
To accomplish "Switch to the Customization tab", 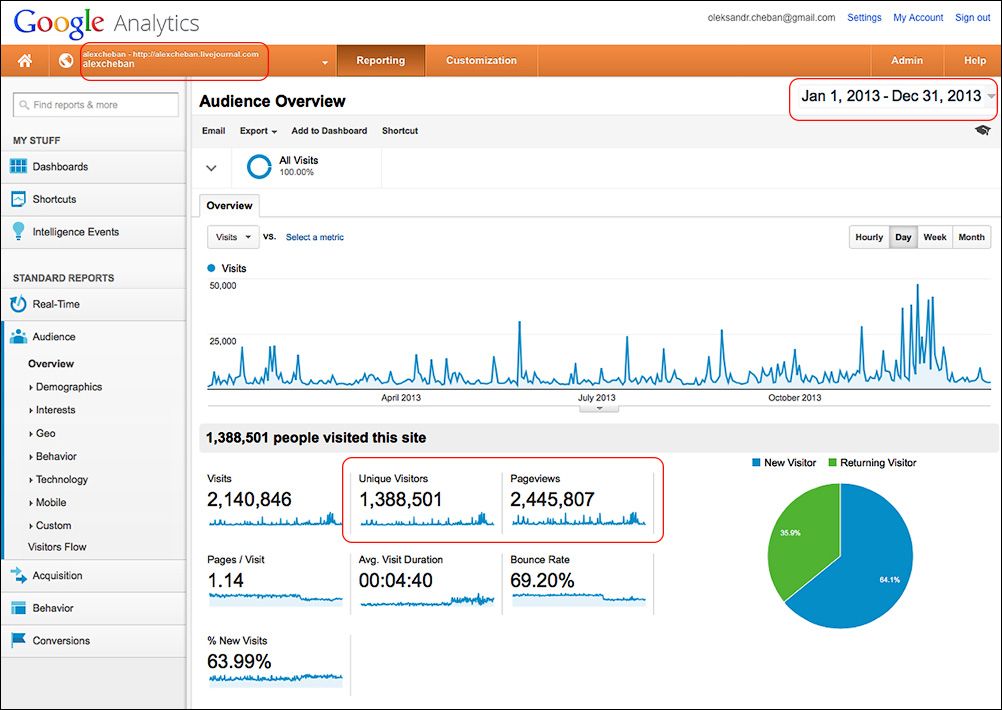I will tap(481, 61).
